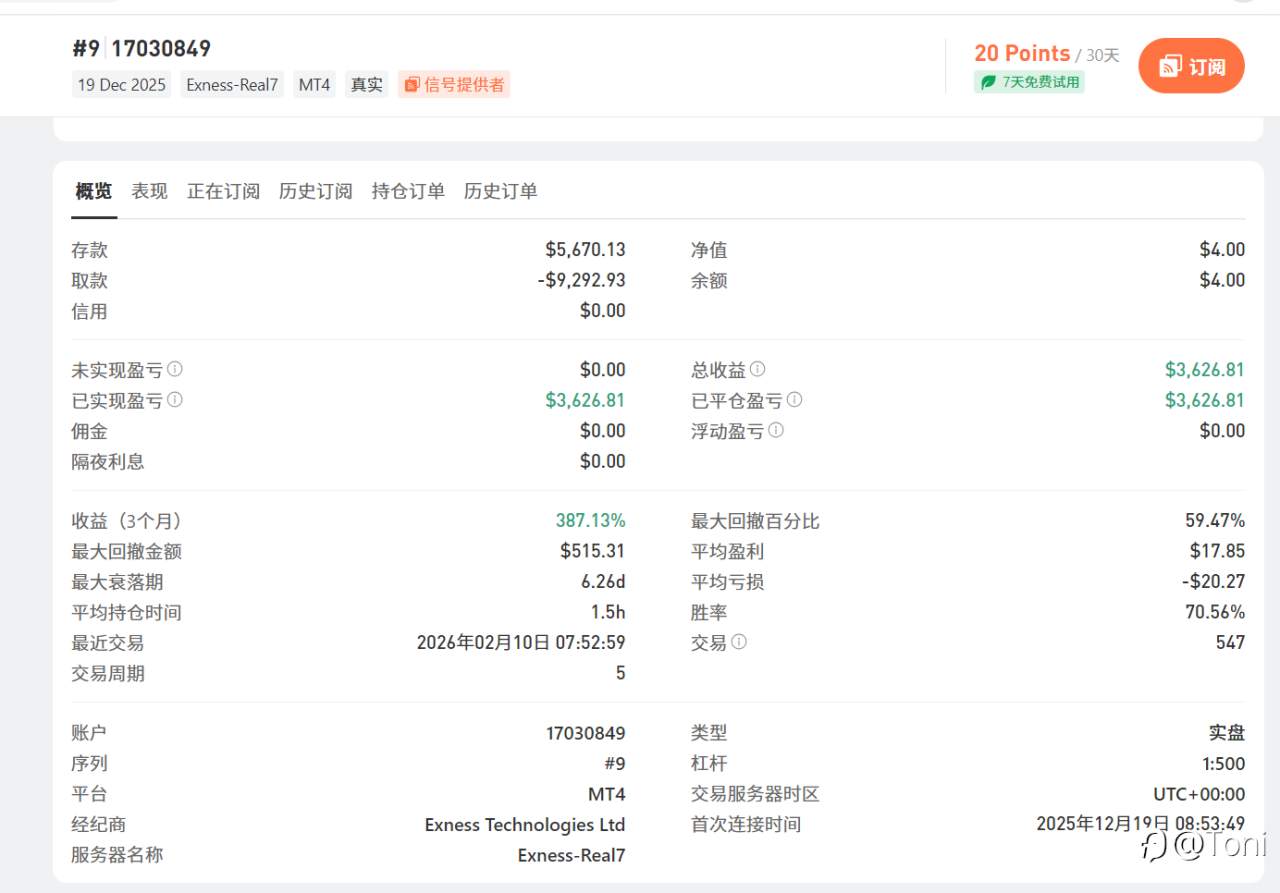Open the 历史订阅 tab
The image size is (1280, 893).
(316, 191)
